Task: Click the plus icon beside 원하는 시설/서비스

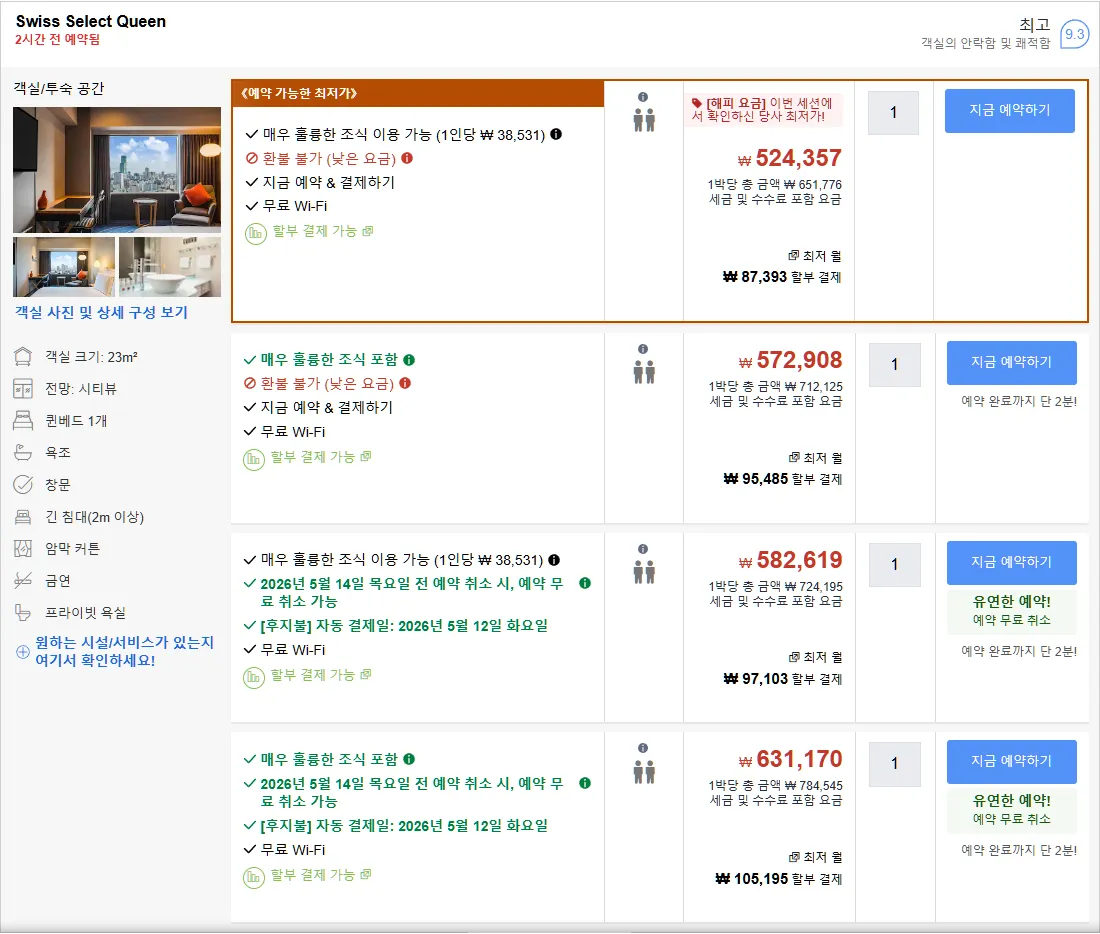Action: [x=22, y=652]
